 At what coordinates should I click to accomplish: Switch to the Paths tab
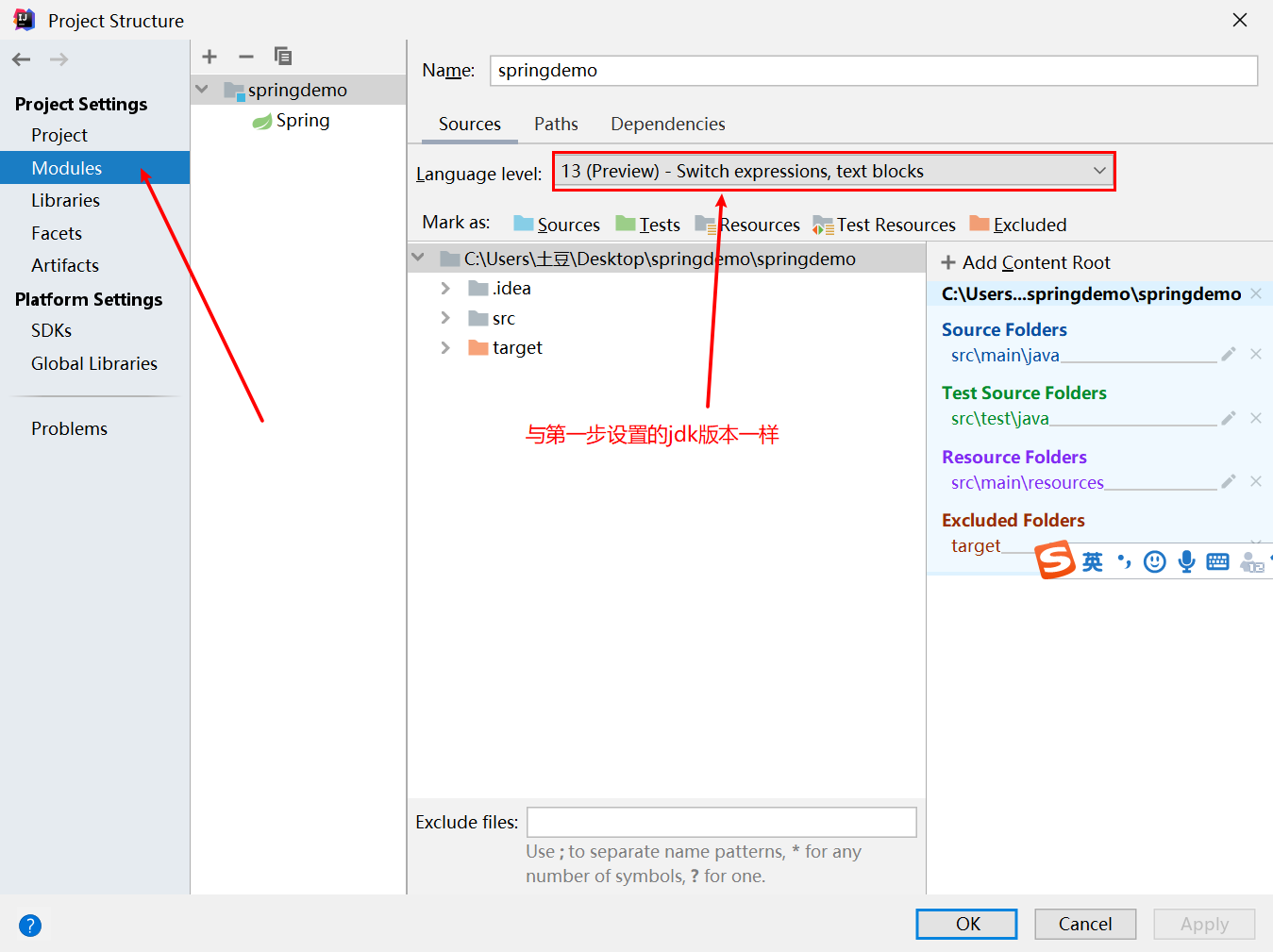point(556,124)
